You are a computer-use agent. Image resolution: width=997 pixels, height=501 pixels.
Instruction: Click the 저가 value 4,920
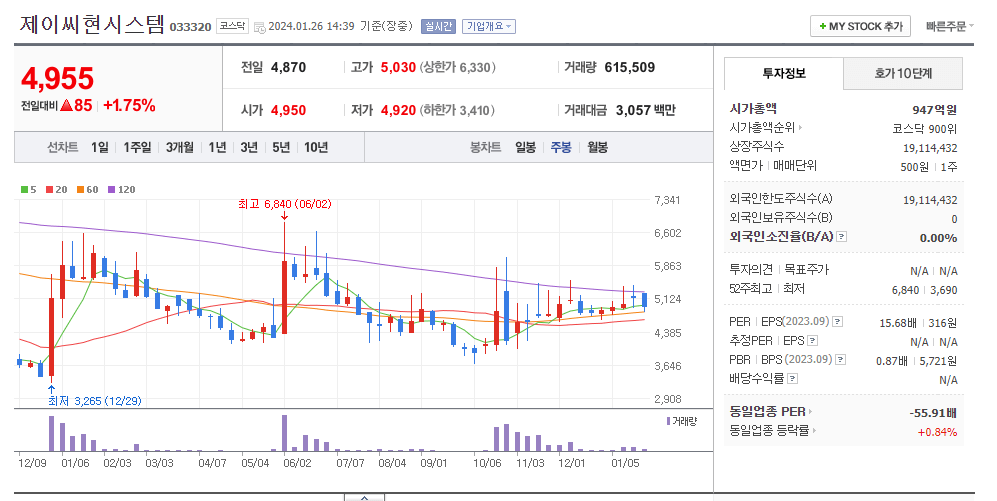[x=398, y=111]
